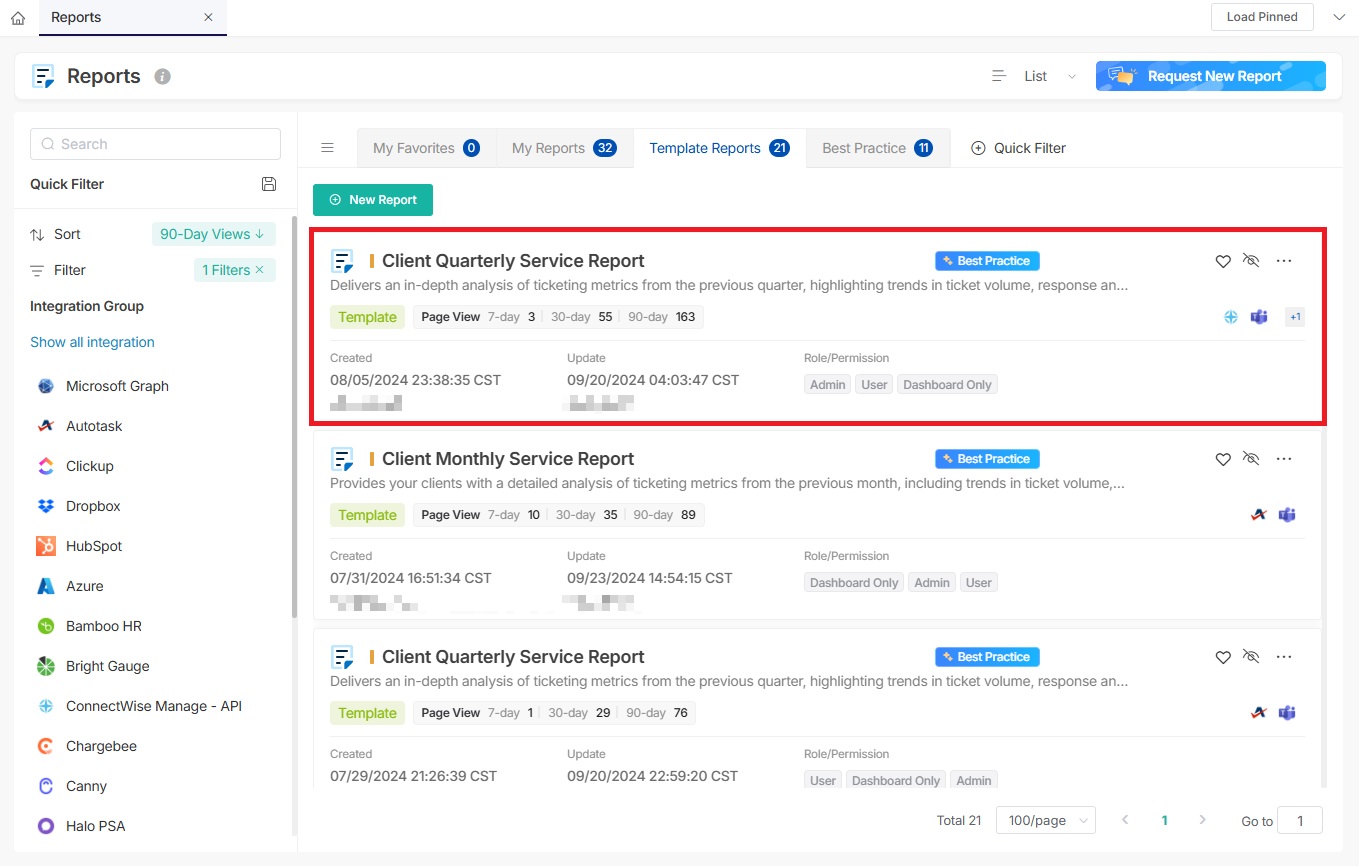Screen dimensions: 1359x866
Task: Open the 100/page size dropdown
Action: pyautogui.click(x=1045, y=820)
